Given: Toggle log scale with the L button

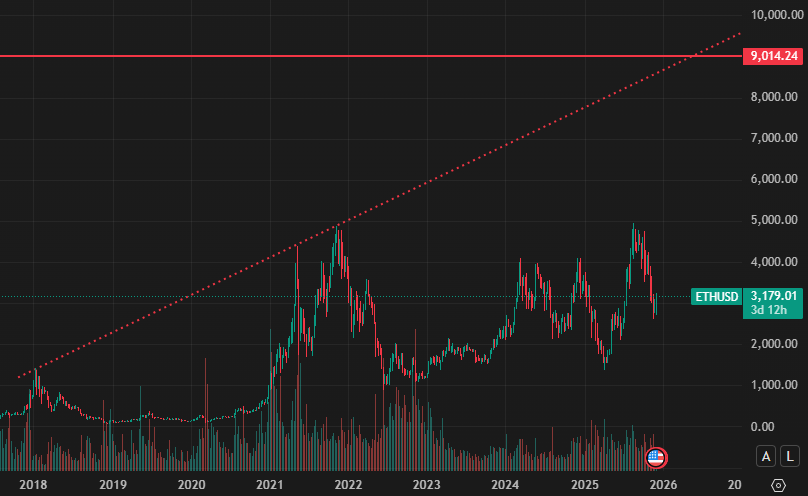Looking at the screenshot, I should click(x=788, y=456).
